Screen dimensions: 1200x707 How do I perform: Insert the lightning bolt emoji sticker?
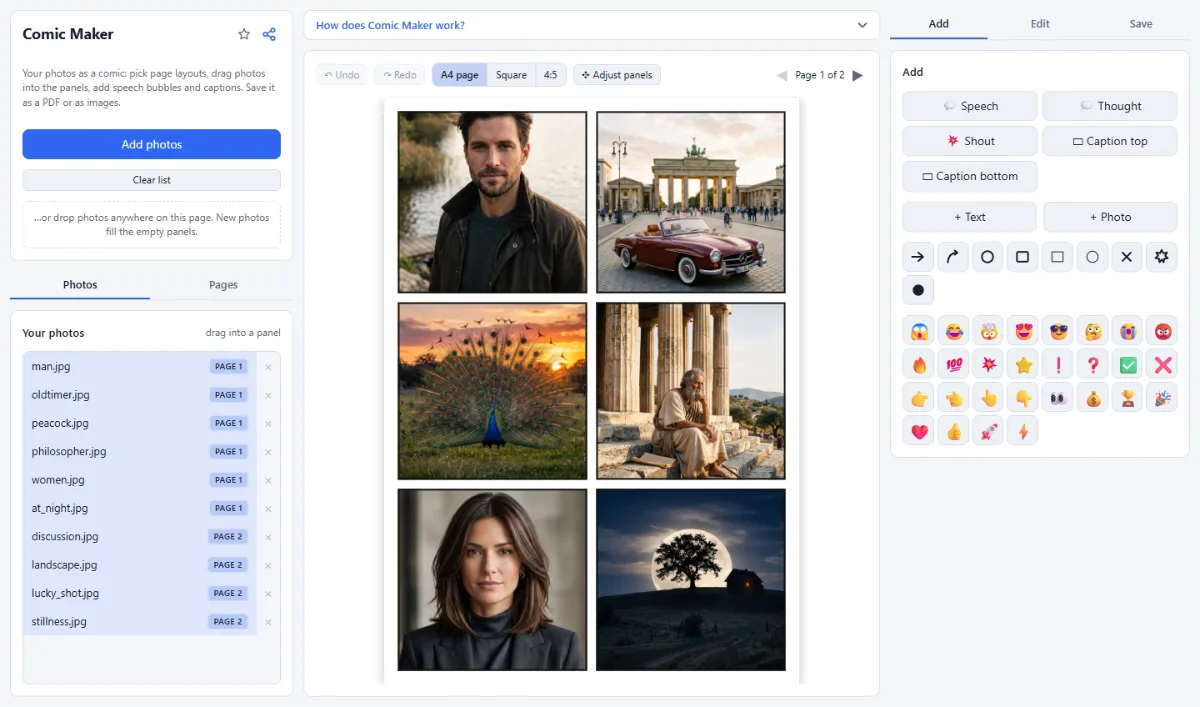click(1023, 432)
